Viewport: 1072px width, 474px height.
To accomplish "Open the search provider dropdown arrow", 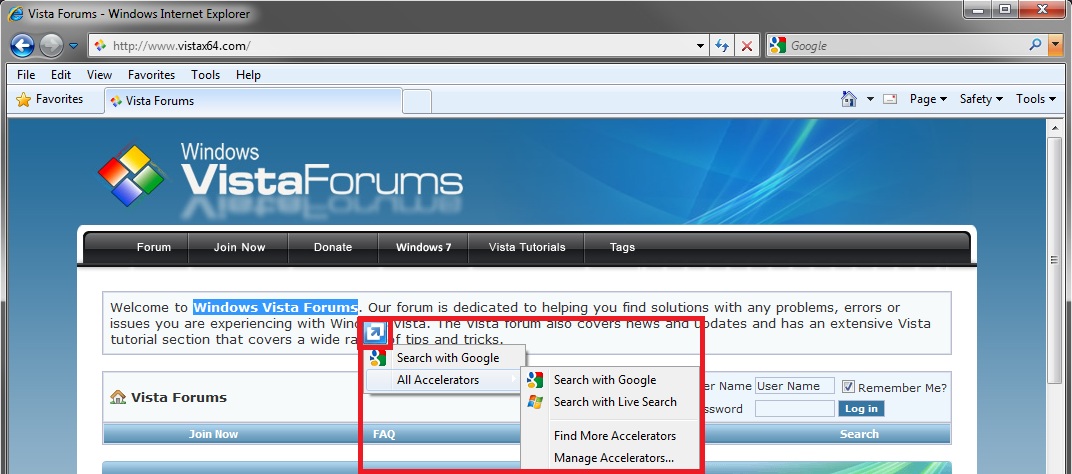I will click(1055, 46).
